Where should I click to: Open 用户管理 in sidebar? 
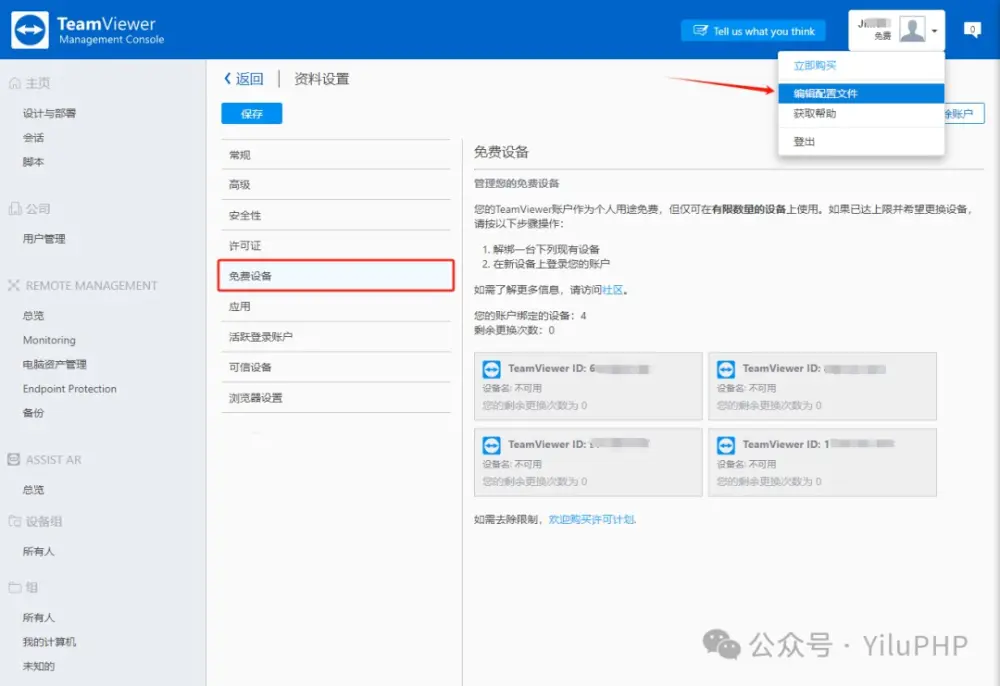tap(44, 238)
